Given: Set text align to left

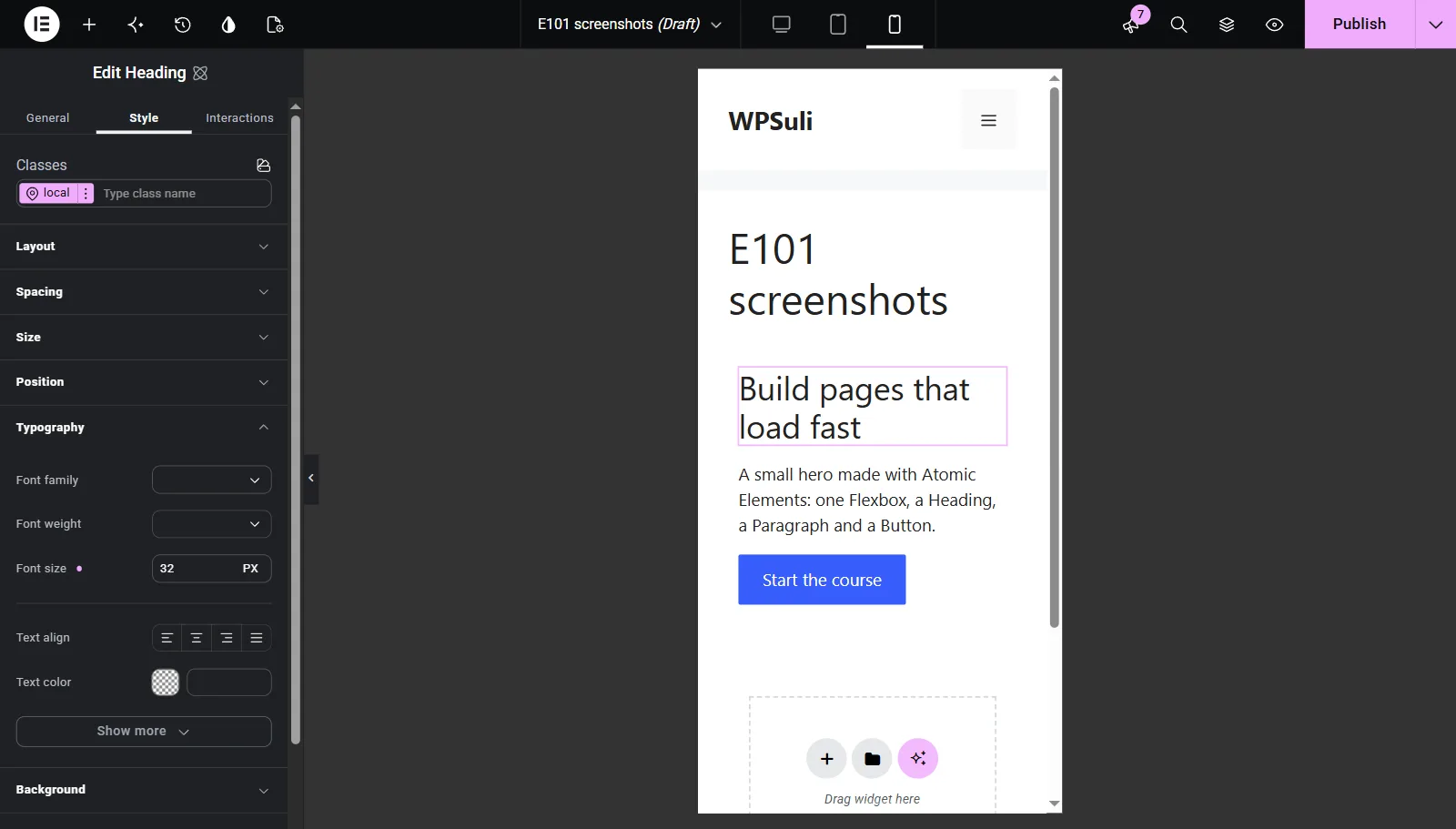Looking at the screenshot, I should click(x=167, y=638).
